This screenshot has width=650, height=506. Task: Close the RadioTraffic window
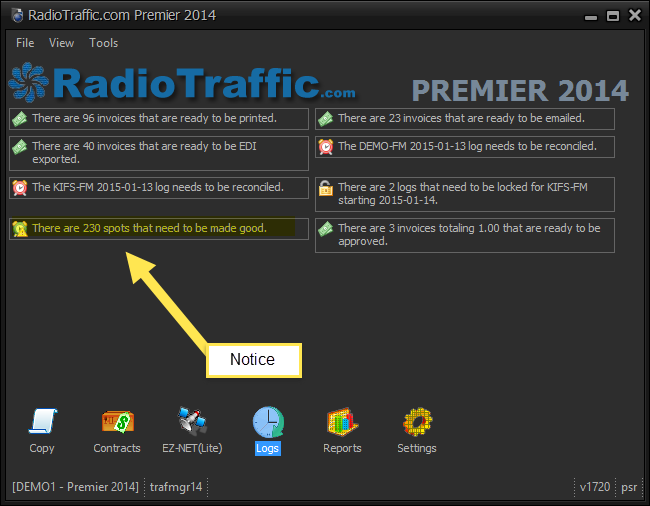635,15
